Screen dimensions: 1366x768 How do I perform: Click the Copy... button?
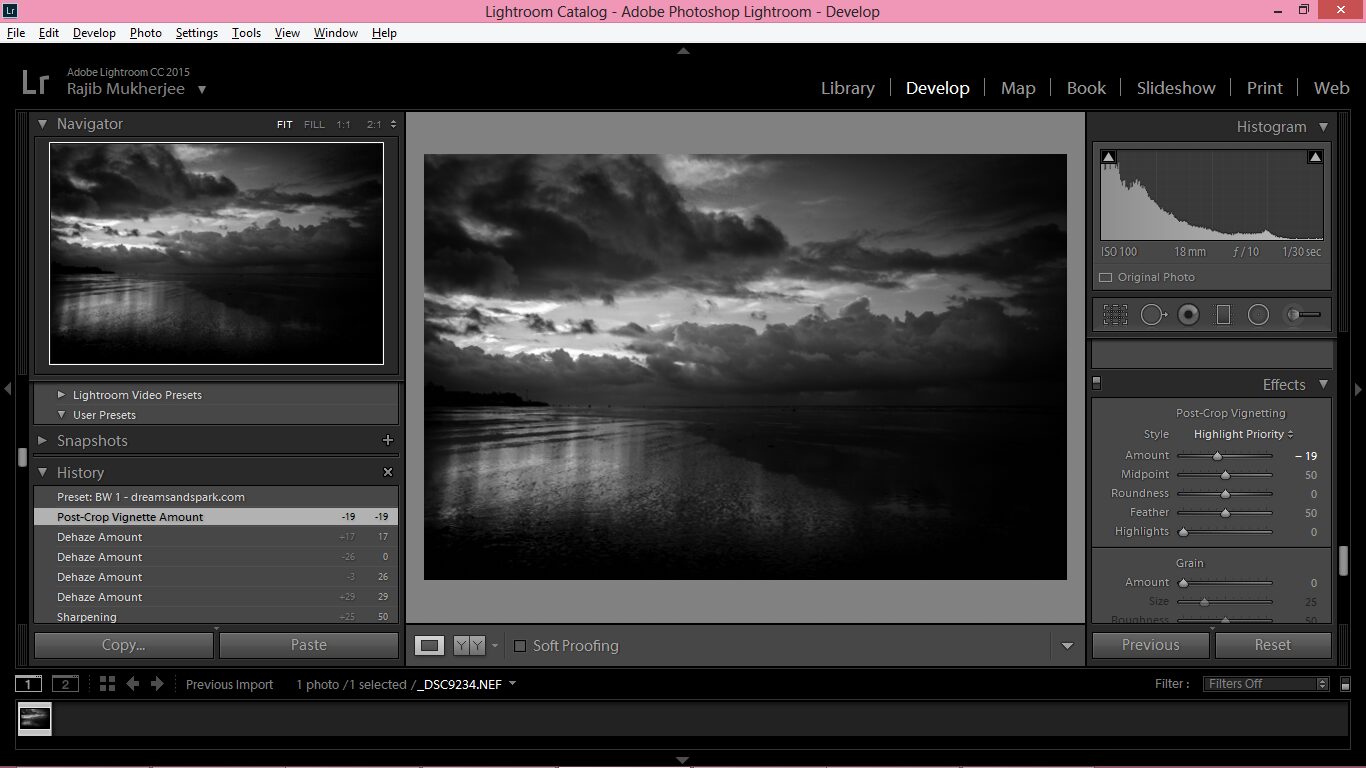click(x=124, y=645)
